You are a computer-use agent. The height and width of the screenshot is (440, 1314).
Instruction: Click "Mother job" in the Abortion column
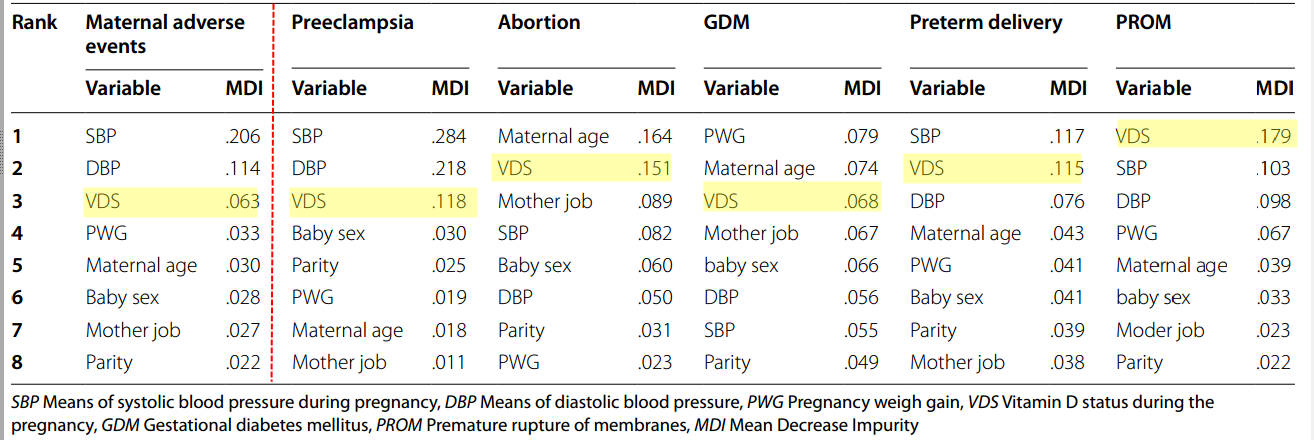click(x=547, y=202)
